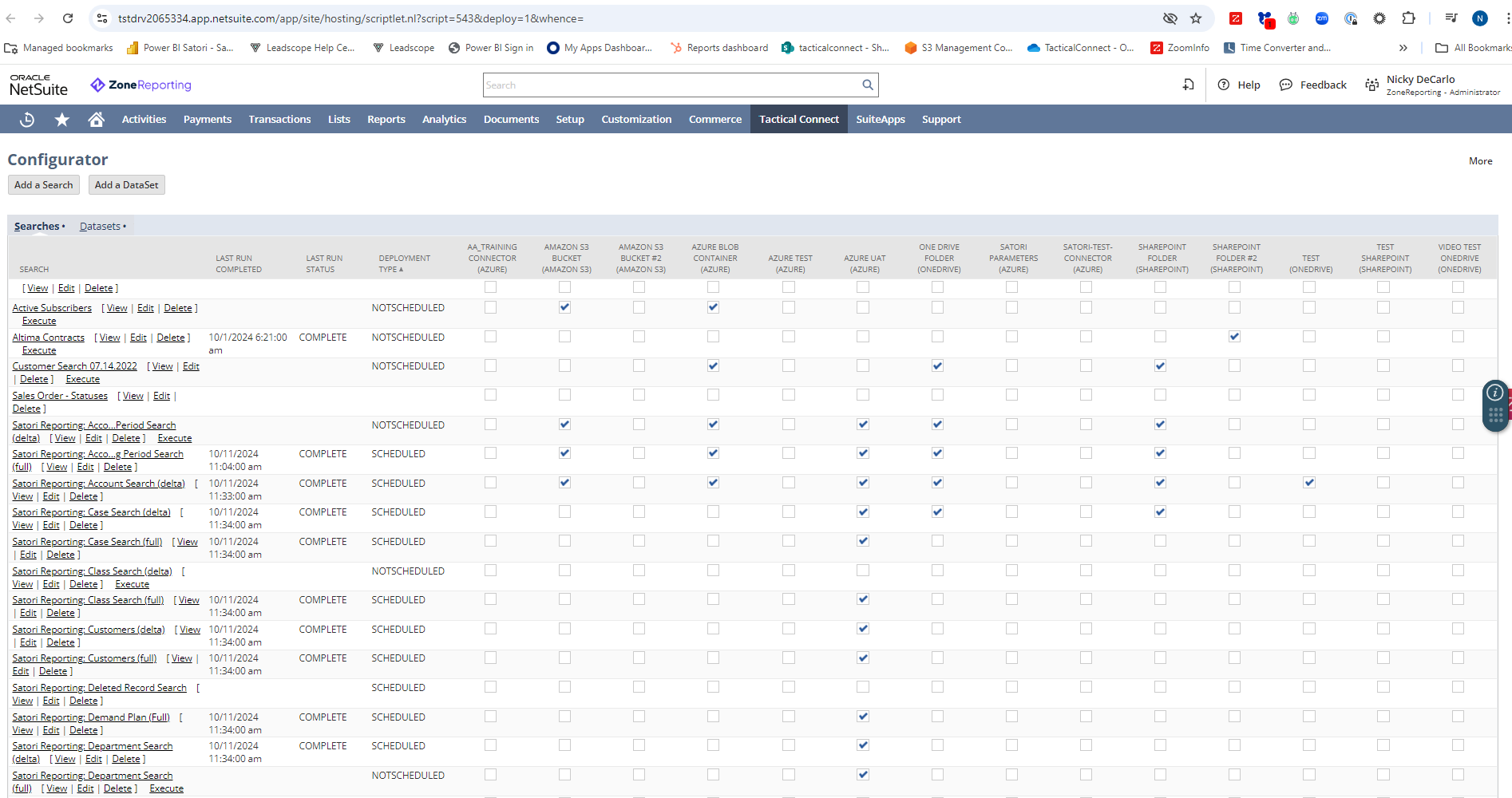Reload the page in browser

pos(68,18)
